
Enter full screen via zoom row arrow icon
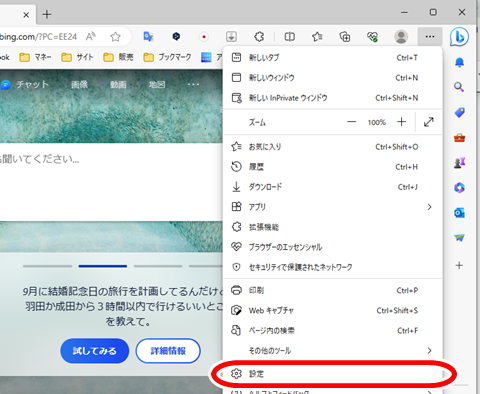pyautogui.click(x=429, y=122)
